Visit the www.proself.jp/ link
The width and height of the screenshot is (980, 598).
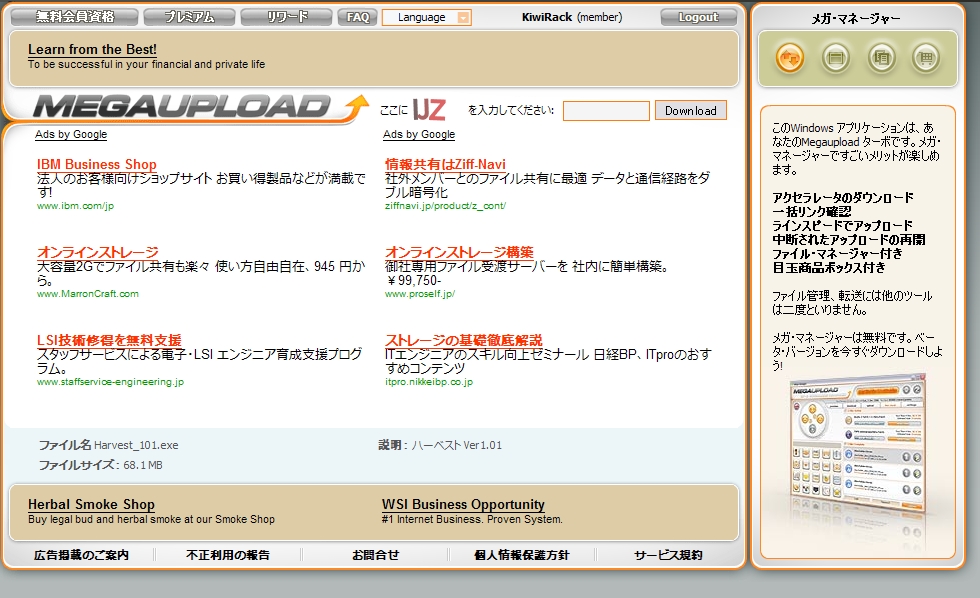click(x=420, y=294)
